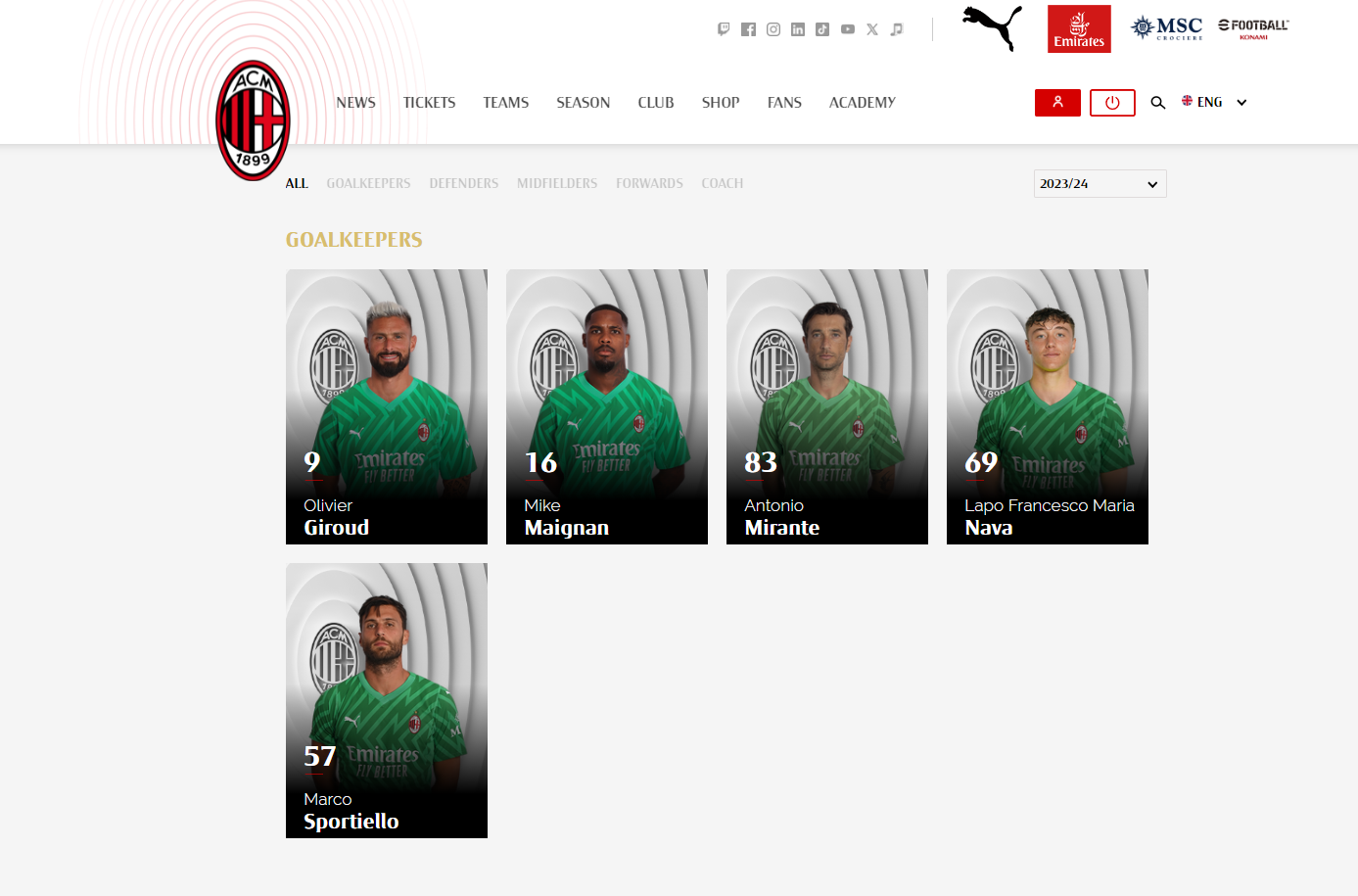Filter by FORWARDS tab
Viewport: 1358px width, 896px height.
649,183
